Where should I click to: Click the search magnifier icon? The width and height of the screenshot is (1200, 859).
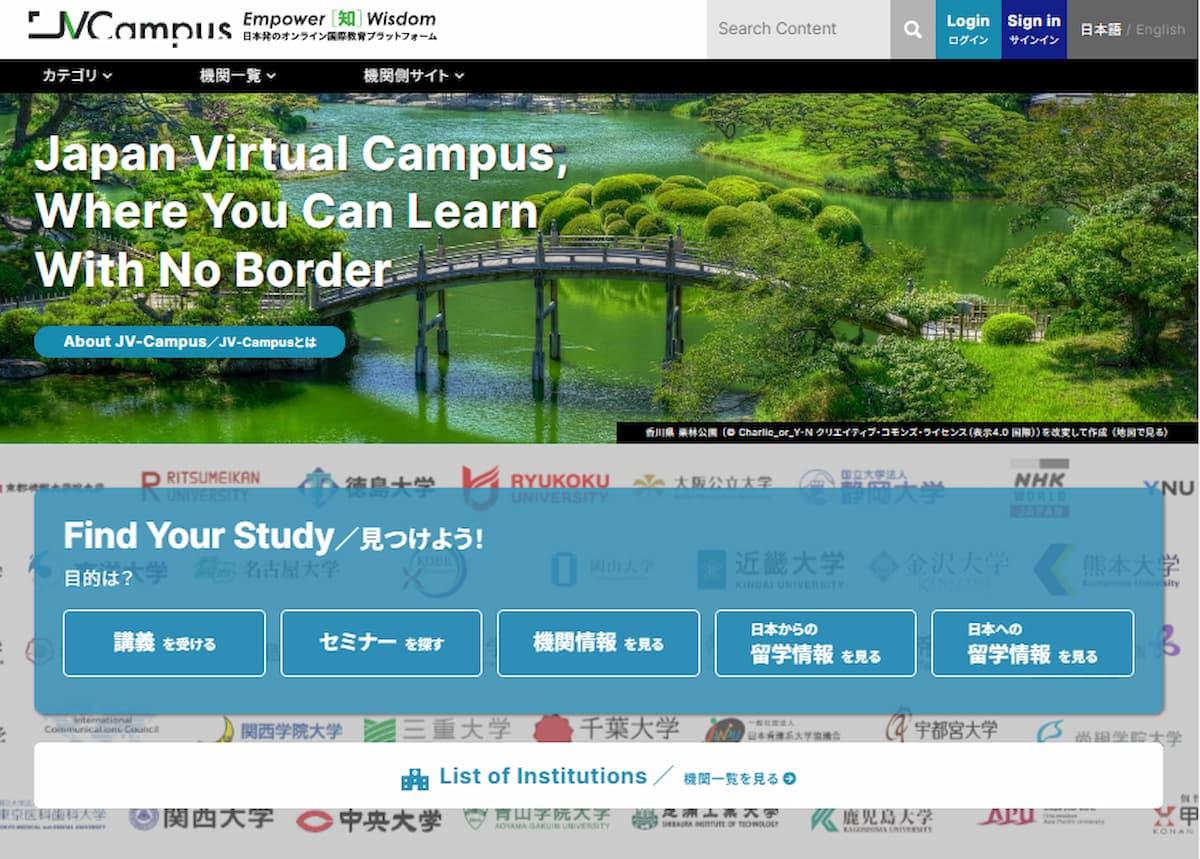tap(911, 30)
